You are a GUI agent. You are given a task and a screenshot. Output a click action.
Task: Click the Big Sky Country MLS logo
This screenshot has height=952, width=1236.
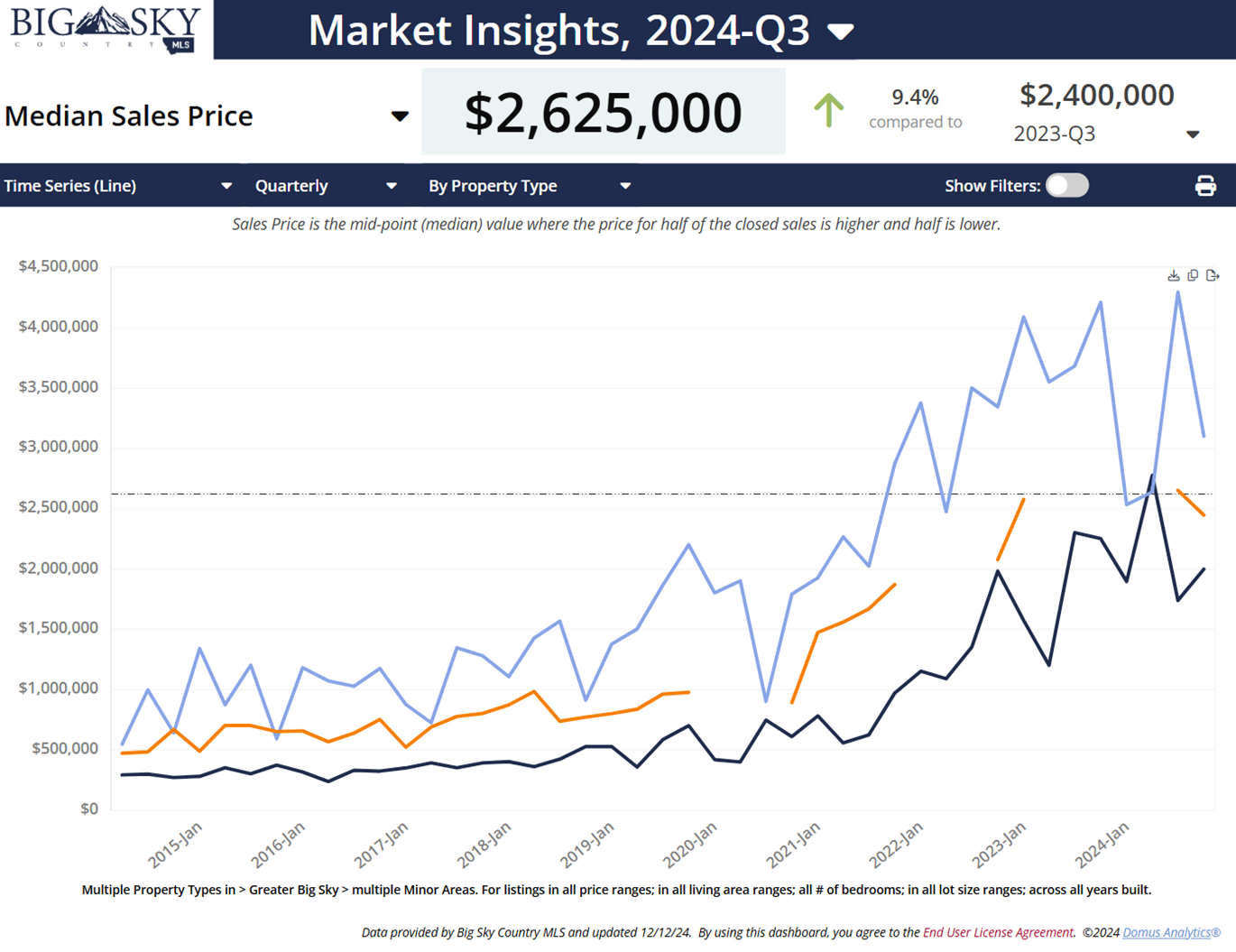[x=106, y=30]
